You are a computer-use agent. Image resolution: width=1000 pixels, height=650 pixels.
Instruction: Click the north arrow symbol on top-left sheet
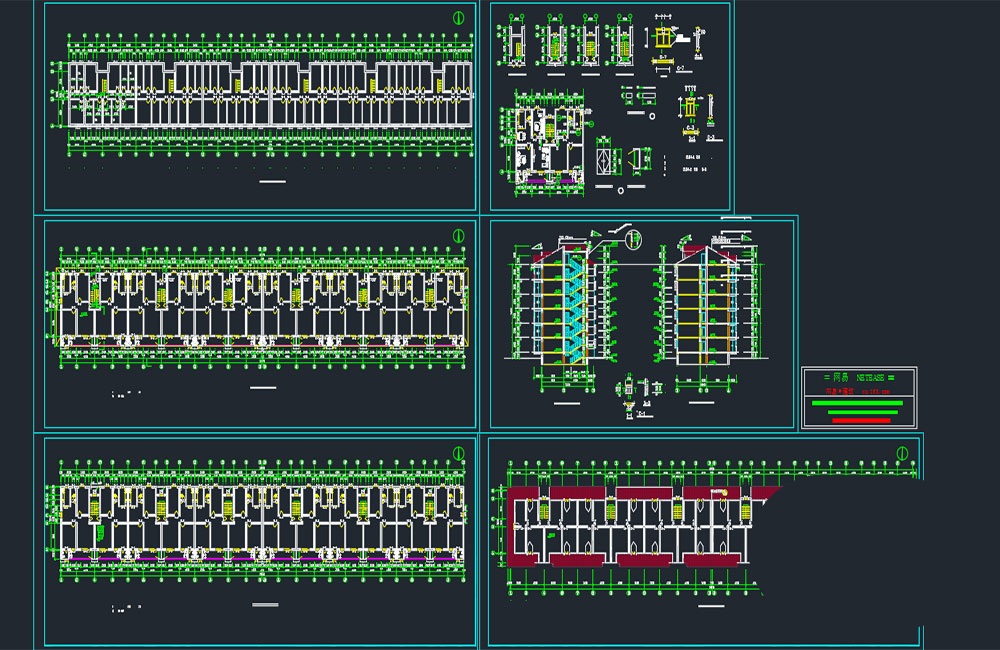point(458,18)
